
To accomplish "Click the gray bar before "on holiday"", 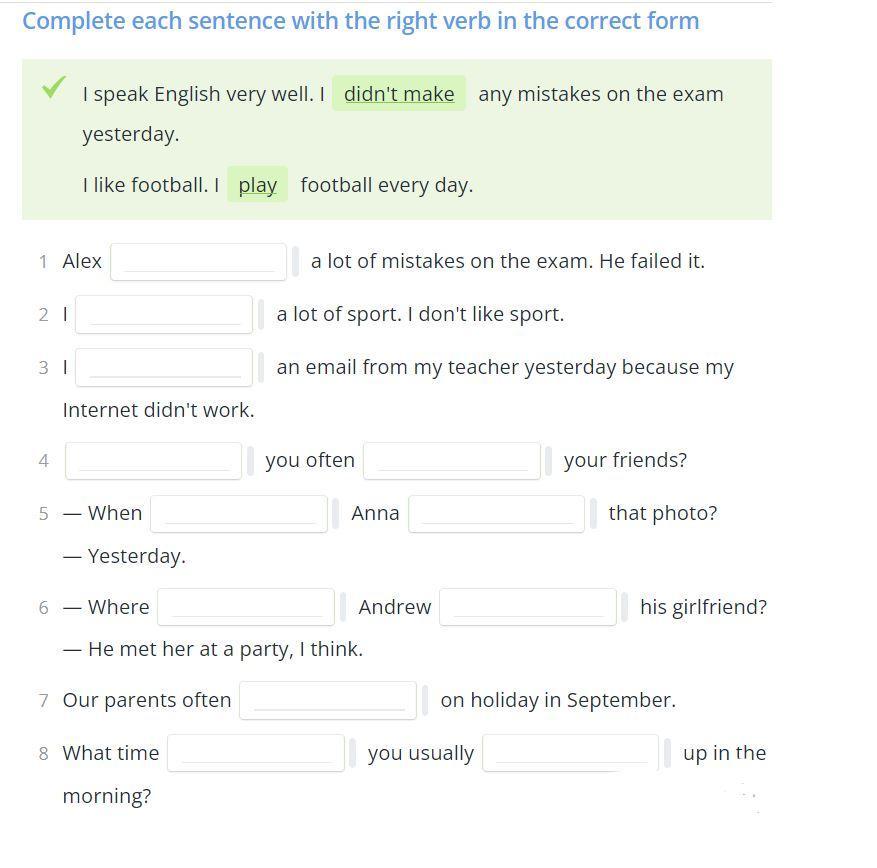I will pyautogui.click(x=425, y=701).
